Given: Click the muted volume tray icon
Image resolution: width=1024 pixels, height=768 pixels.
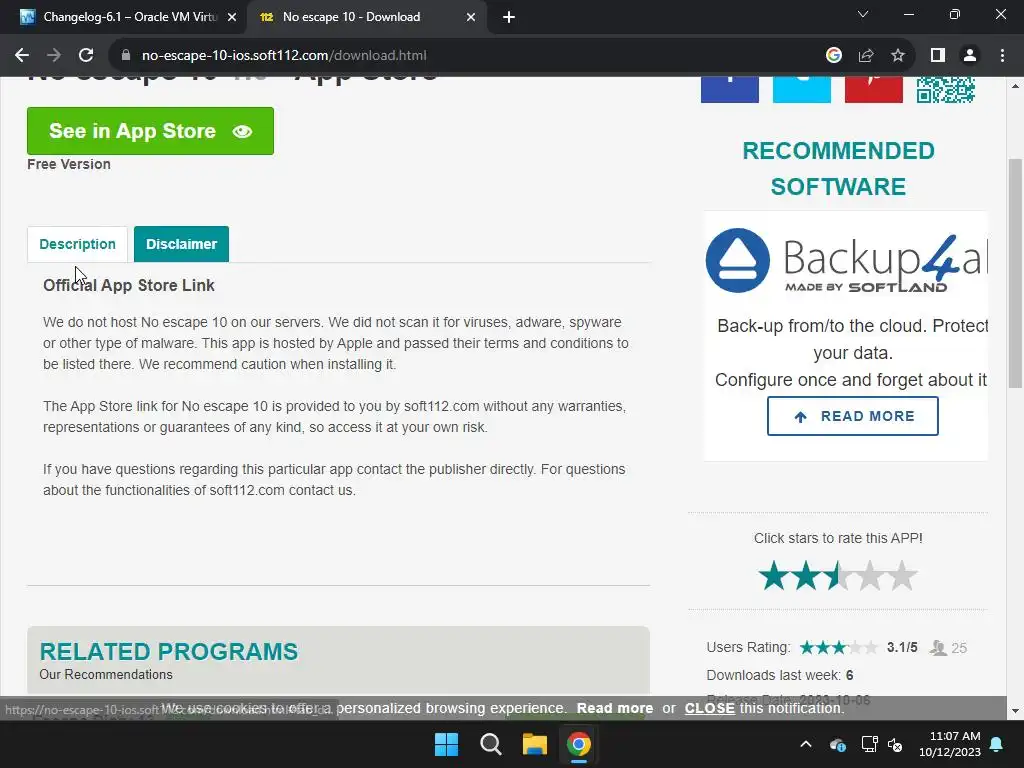Looking at the screenshot, I should [895, 744].
